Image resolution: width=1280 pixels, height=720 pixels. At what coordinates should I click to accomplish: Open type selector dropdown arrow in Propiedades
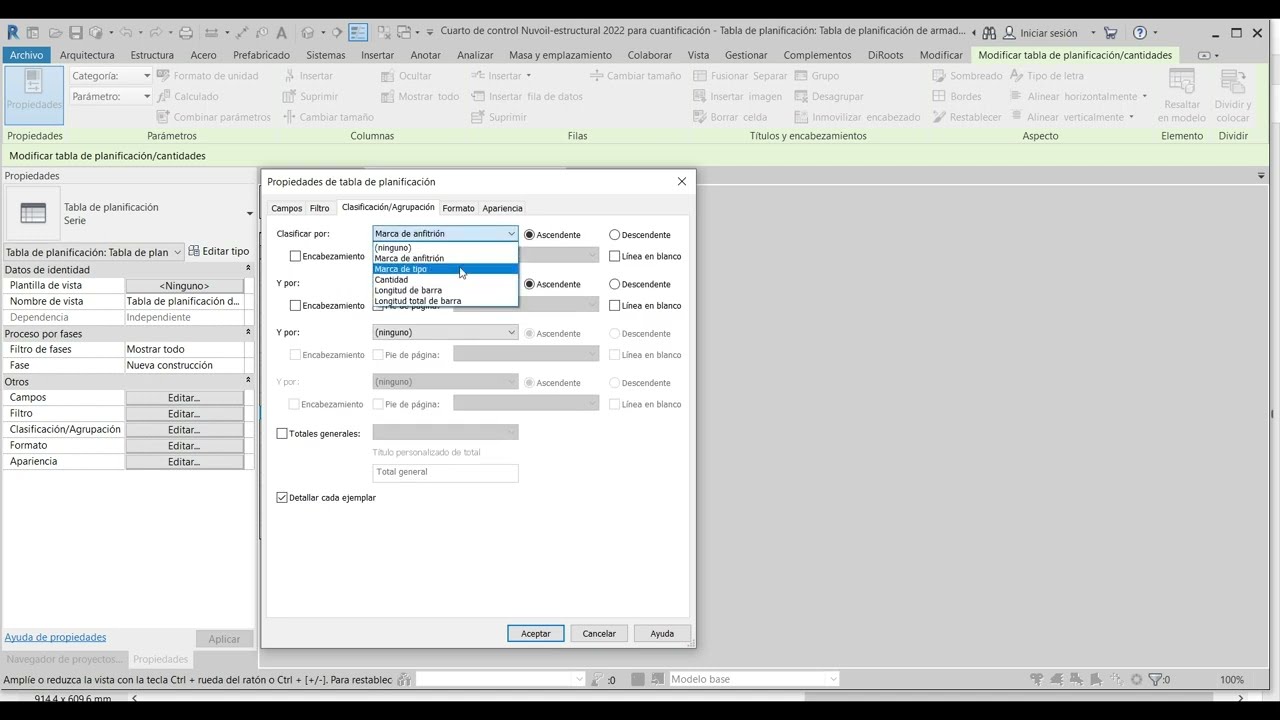[x=250, y=213]
